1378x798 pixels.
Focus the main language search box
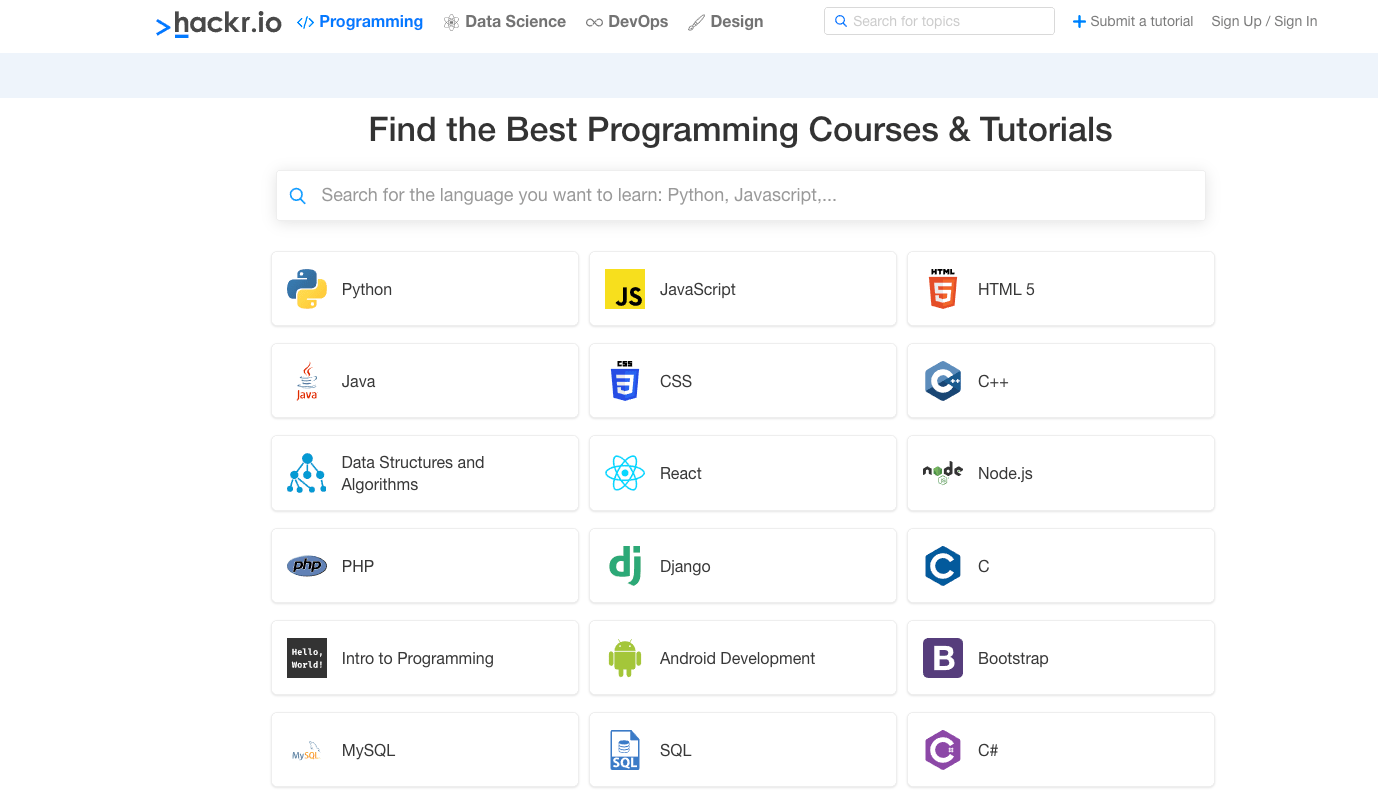click(741, 195)
